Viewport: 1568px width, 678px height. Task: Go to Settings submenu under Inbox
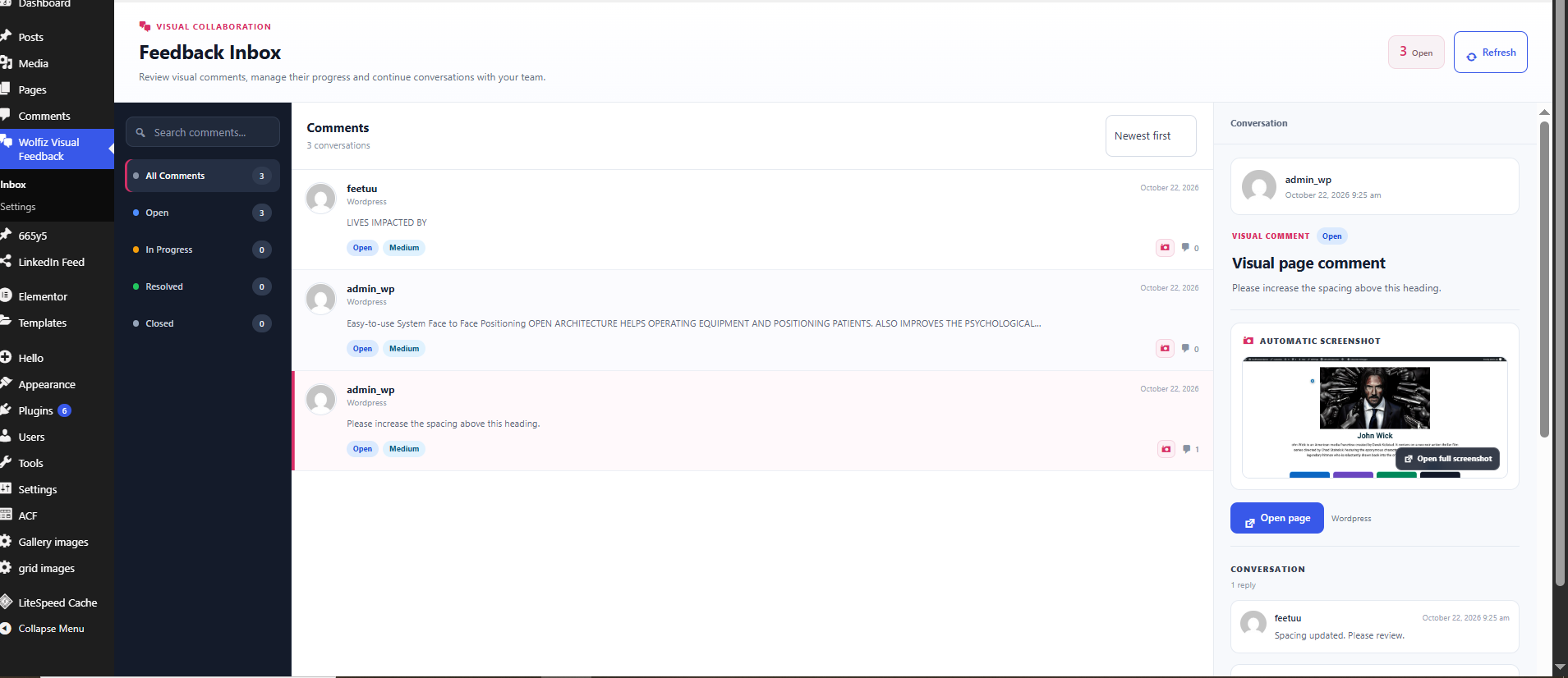18,207
